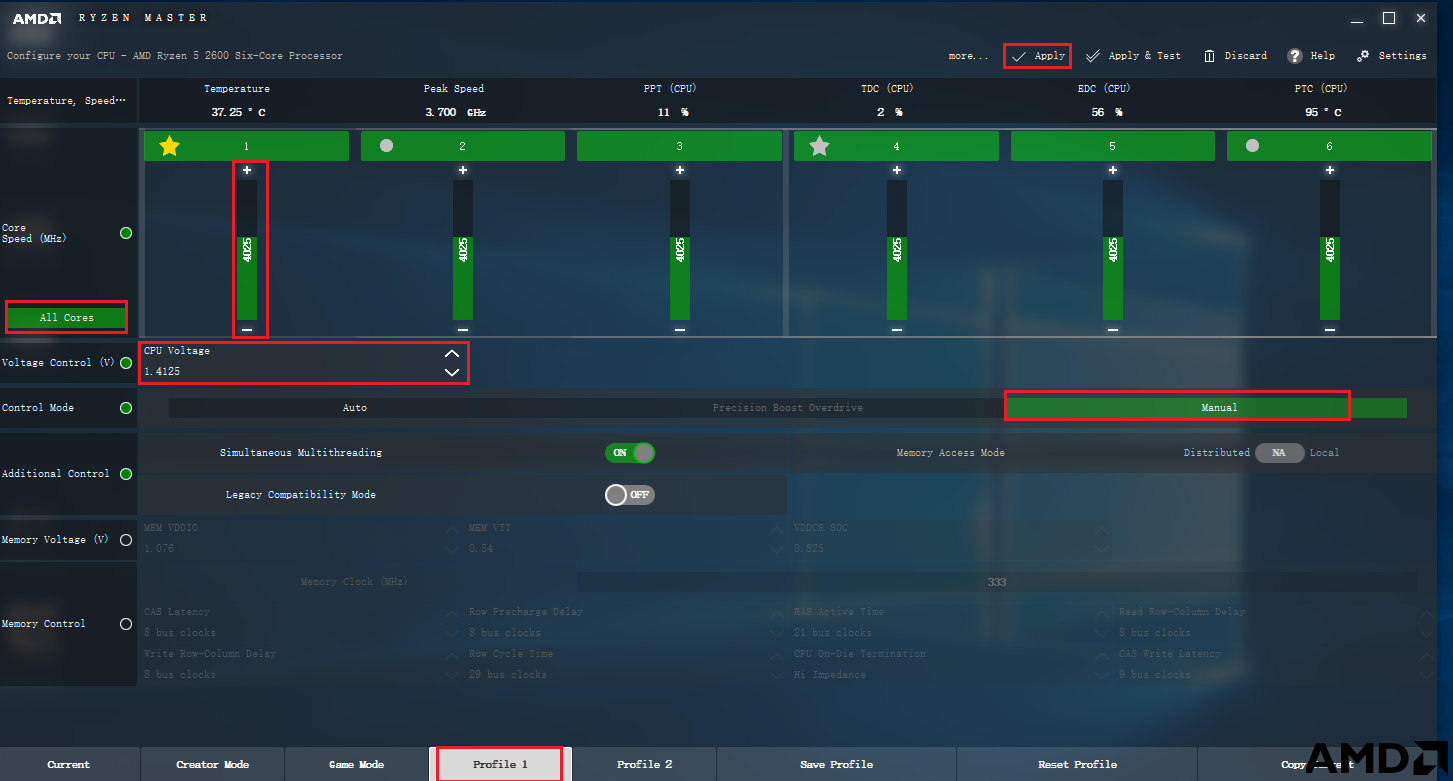Increase core 3 speed with plus icon

point(680,170)
